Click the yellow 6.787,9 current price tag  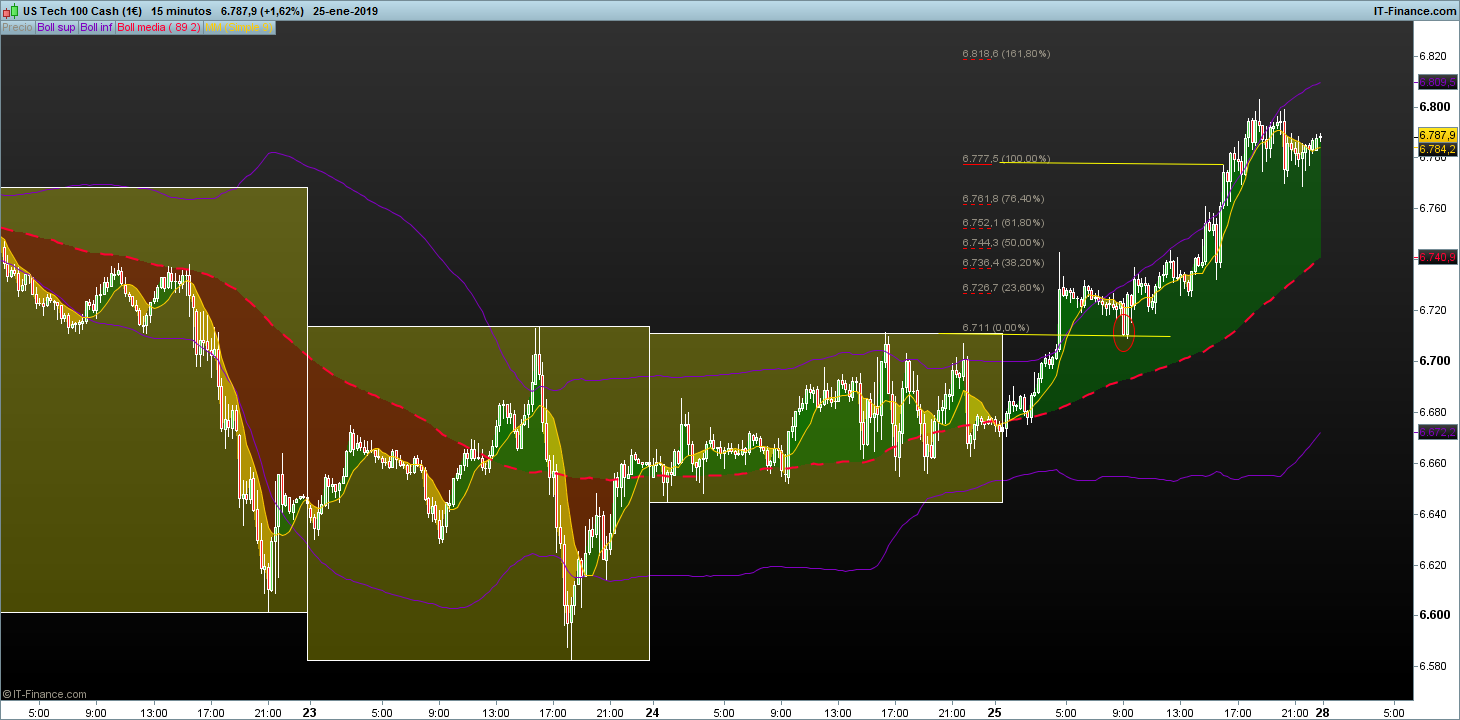[x=1437, y=135]
